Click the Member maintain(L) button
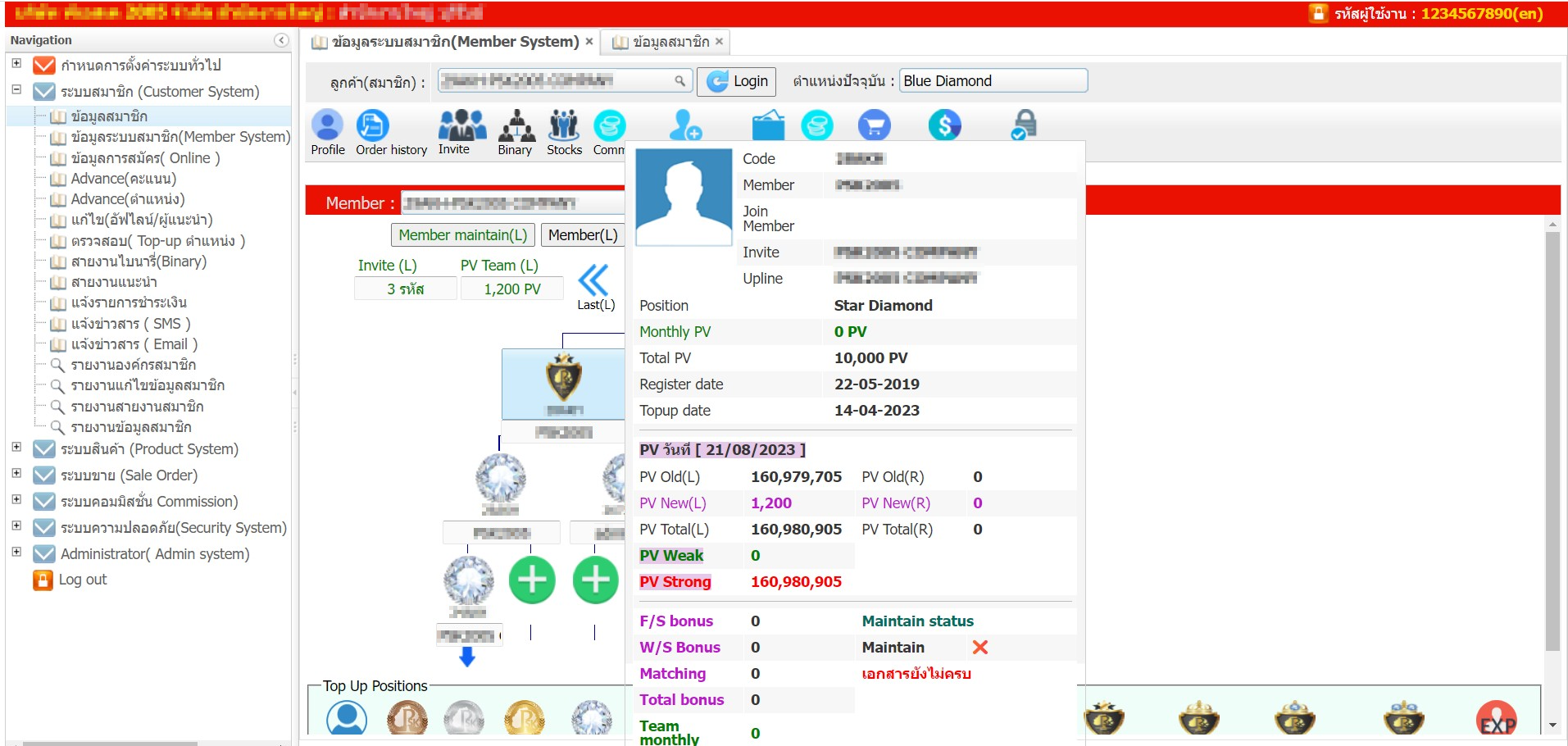This screenshot has height=746, width=1568. click(462, 235)
